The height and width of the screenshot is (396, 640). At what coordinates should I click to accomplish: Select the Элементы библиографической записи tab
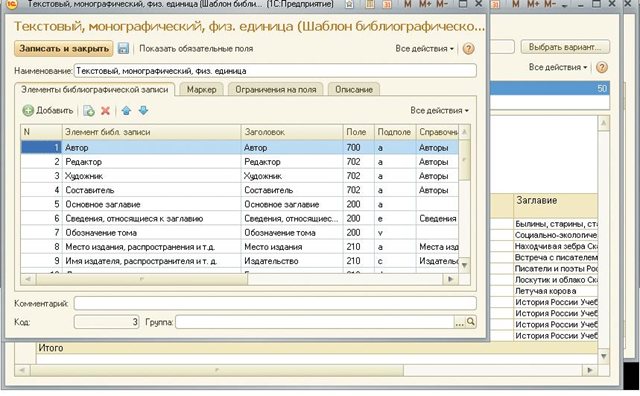point(95,89)
